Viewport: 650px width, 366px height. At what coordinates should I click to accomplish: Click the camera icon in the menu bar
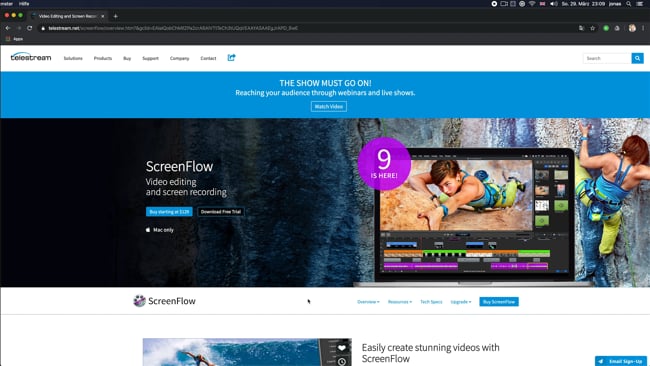point(504,4)
